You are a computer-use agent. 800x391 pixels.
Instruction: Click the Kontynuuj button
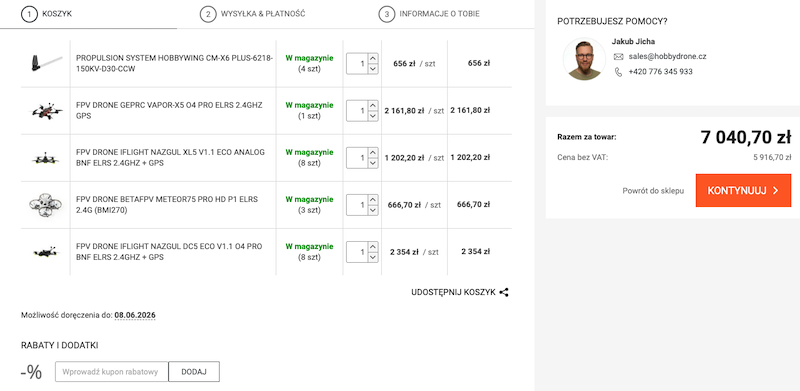[x=743, y=190]
